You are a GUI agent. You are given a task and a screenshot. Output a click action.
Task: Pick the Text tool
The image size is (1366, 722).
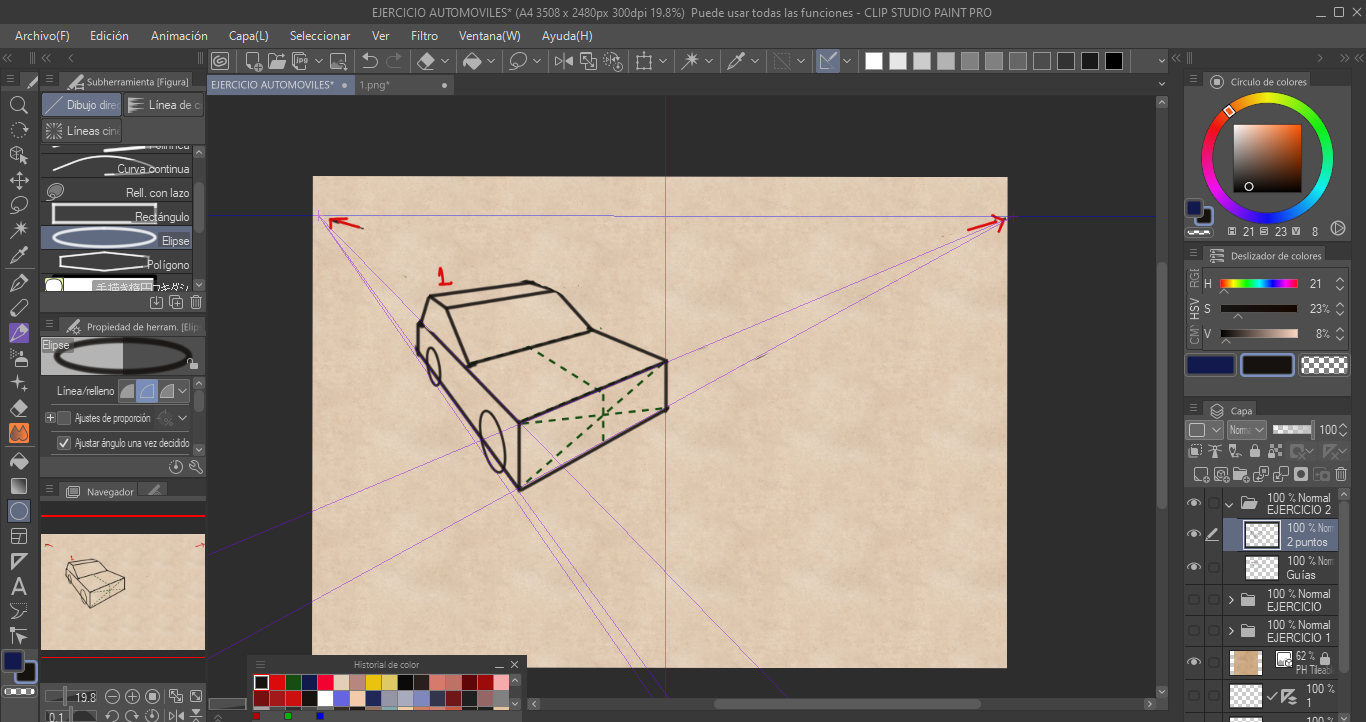[18, 587]
